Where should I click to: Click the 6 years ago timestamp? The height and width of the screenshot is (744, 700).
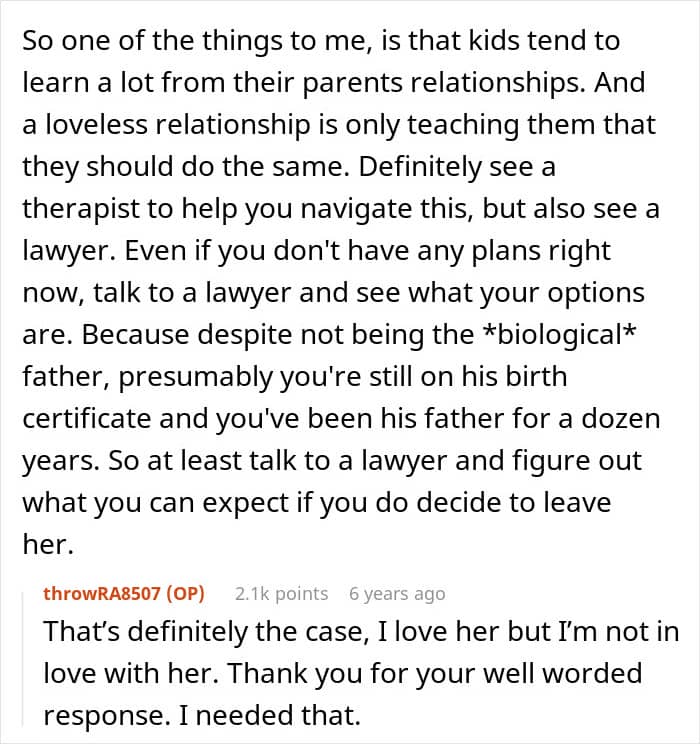[397, 593]
